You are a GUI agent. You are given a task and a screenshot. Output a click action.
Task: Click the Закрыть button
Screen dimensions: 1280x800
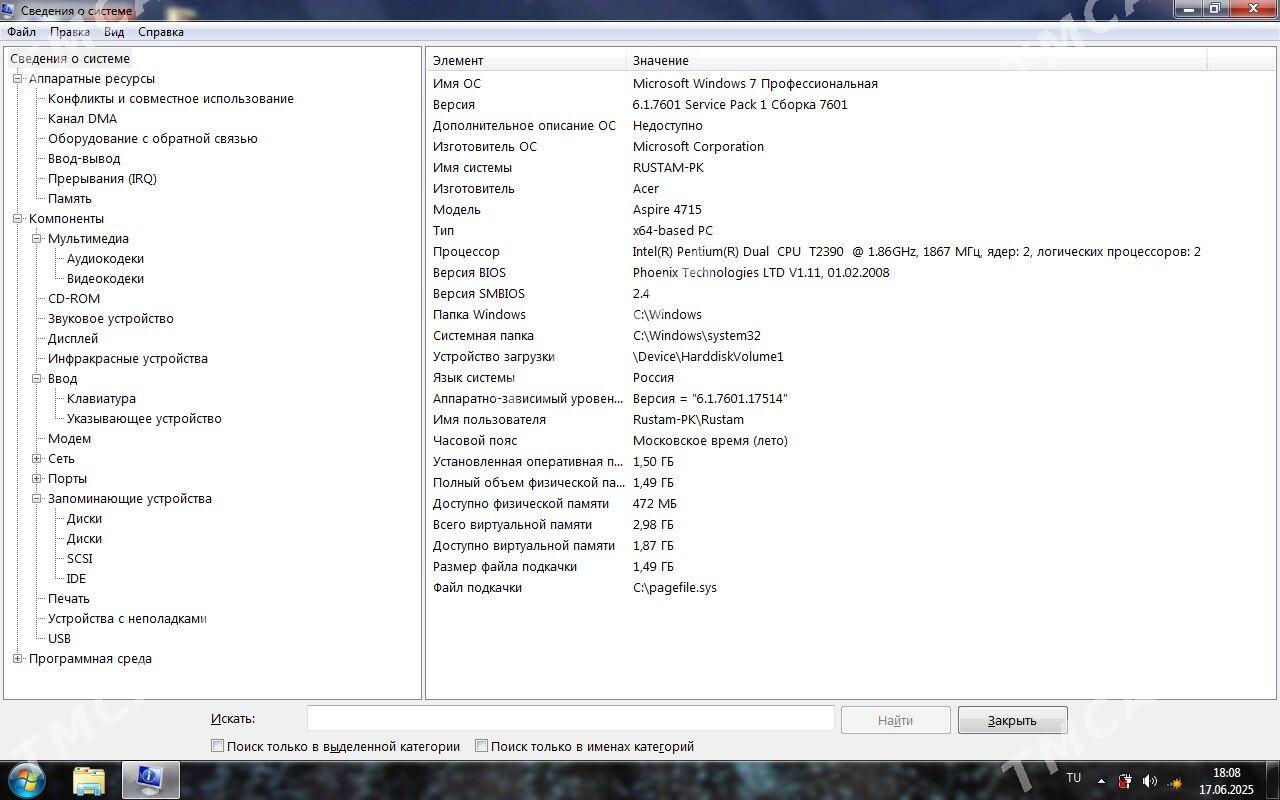click(1012, 720)
